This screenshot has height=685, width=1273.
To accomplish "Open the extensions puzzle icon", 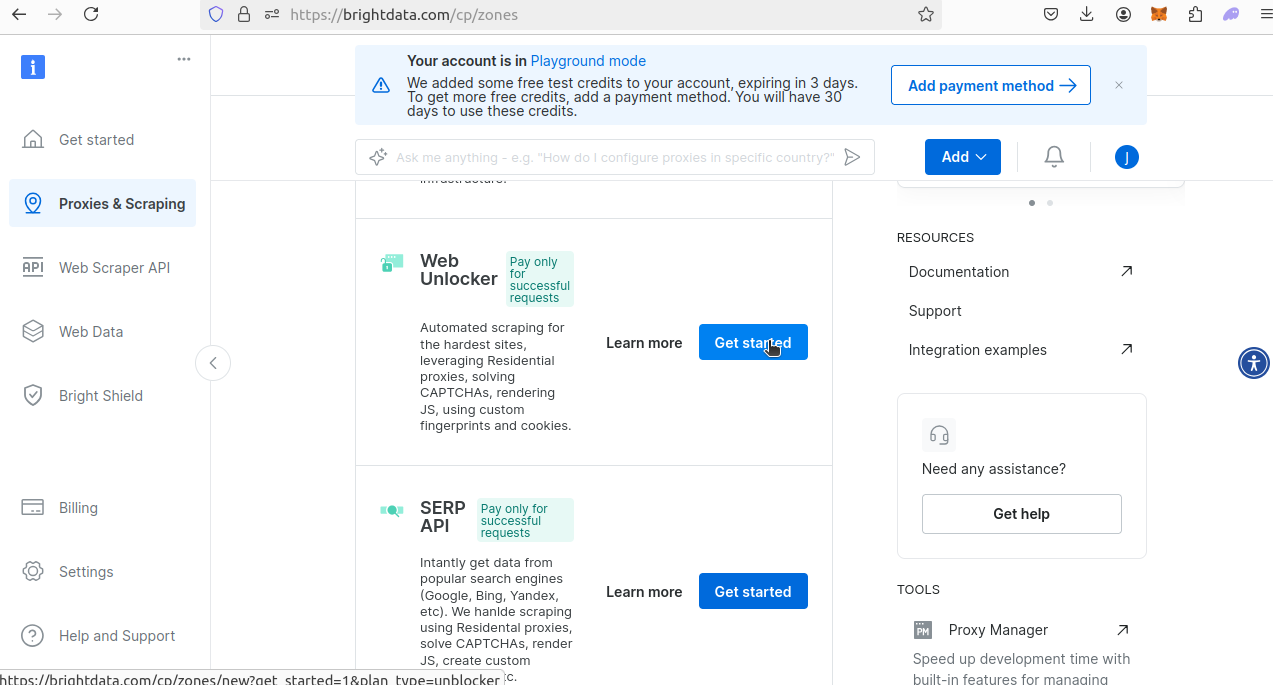I will click(1195, 14).
